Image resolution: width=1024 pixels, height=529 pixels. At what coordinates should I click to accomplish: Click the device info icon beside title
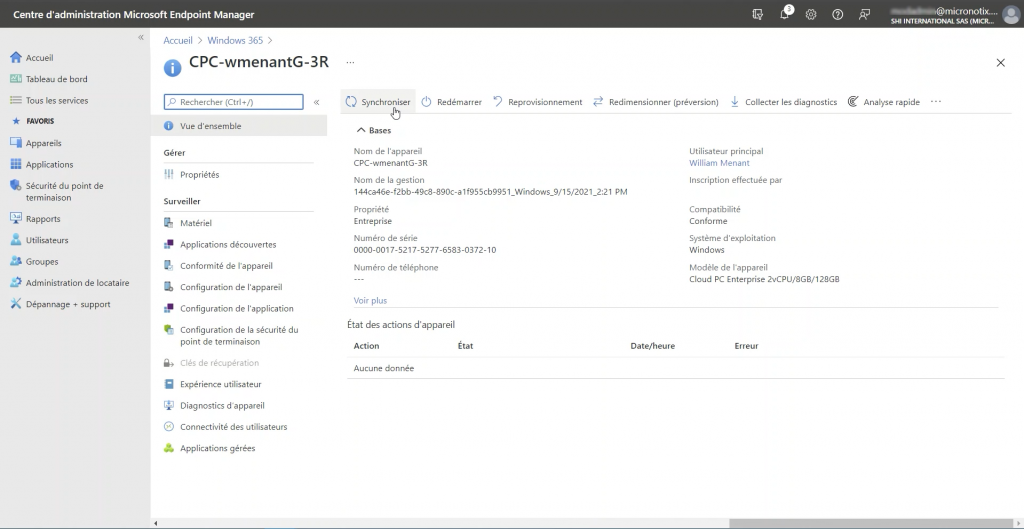[172, 67]
